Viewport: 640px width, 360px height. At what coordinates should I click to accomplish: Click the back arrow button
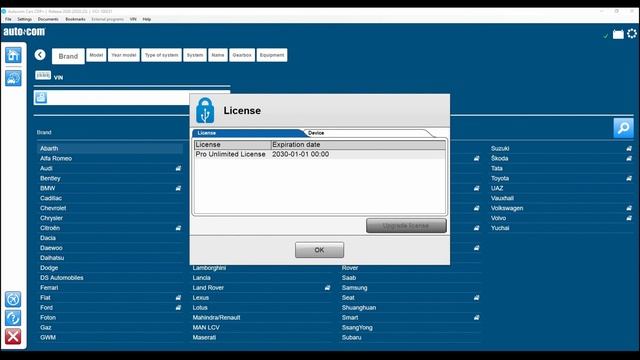40,55
